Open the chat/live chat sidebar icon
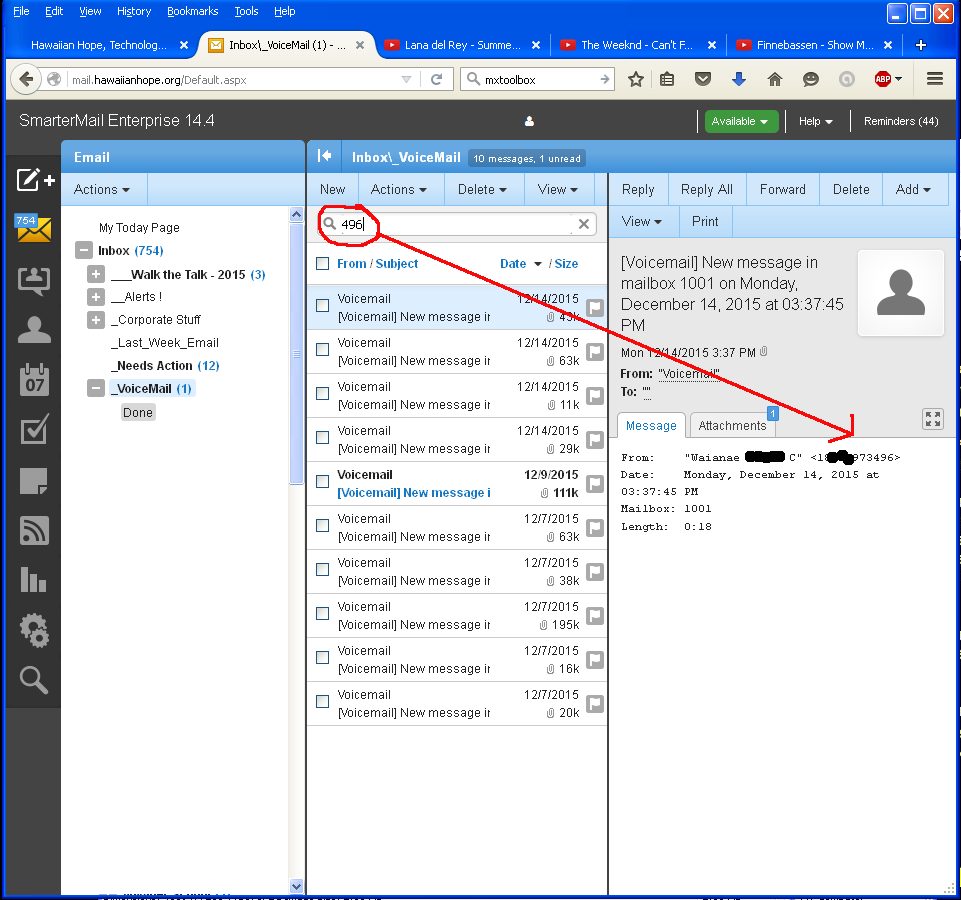This screenshot has width=961, height=900. click(x=34, y=281)
